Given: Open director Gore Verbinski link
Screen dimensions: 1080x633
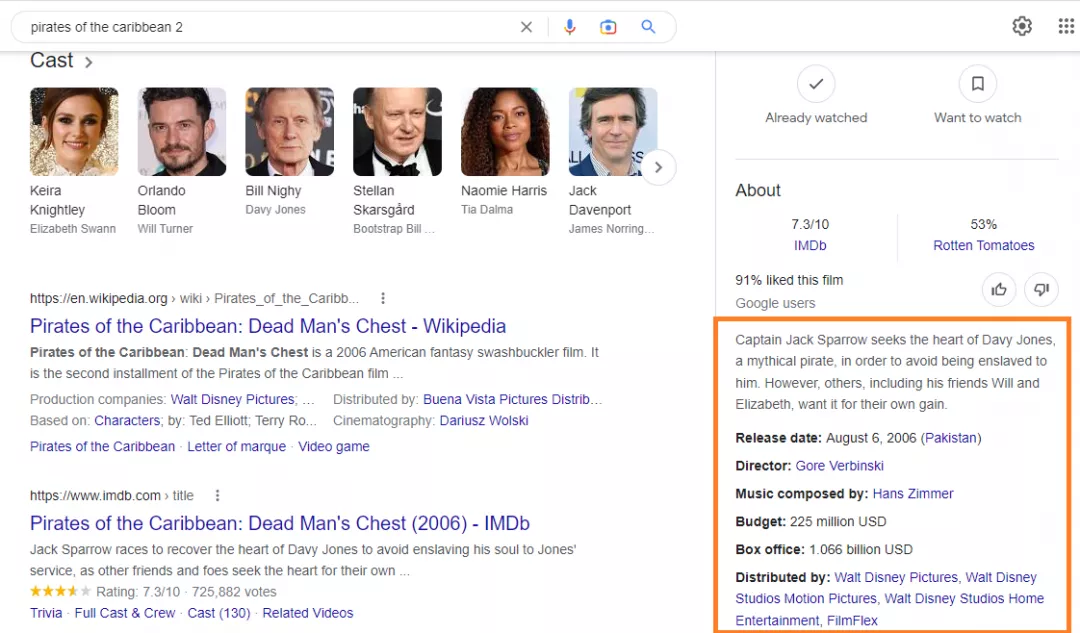Looking at the screenshot, I should pyautogui.click(x=840, y=466).
